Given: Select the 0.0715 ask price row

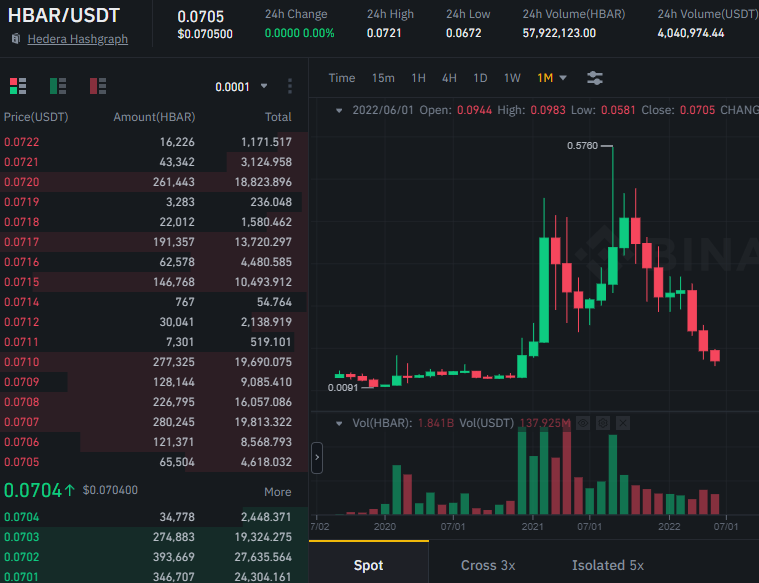Looking at the screenshot, I should point(154,282).
